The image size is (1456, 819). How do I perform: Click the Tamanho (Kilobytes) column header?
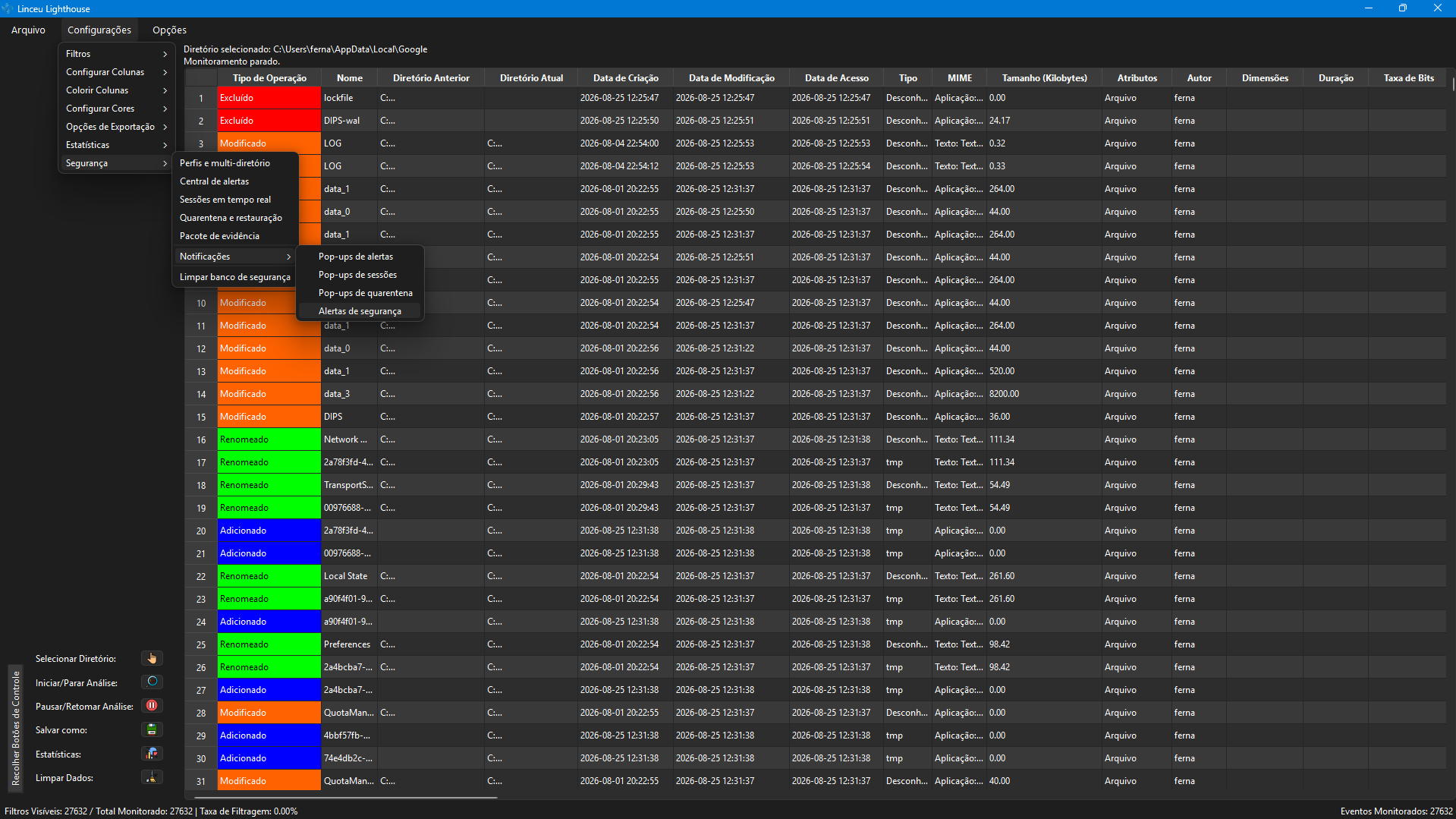1044,77
